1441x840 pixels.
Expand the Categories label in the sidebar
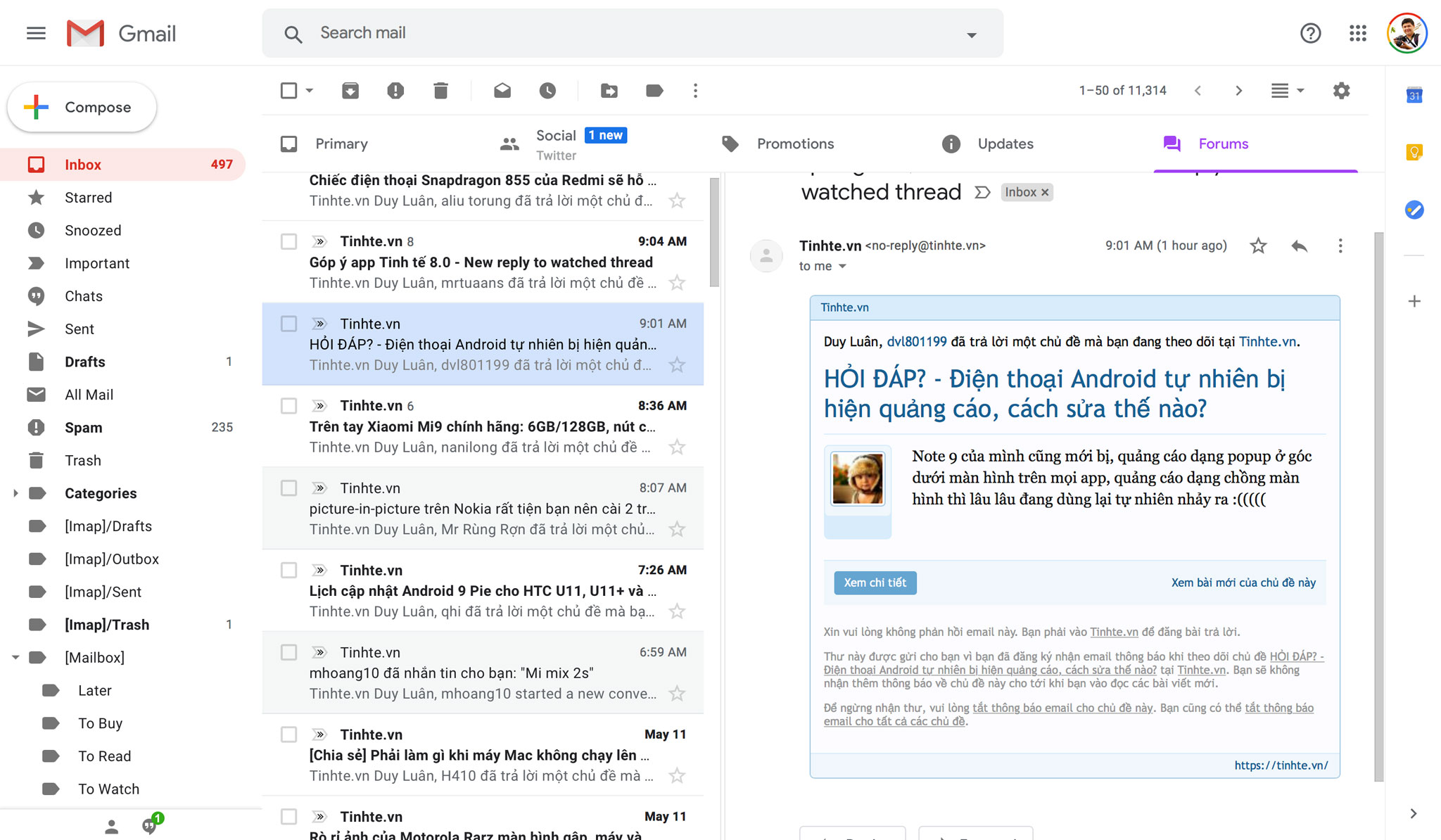pyautogui.click(x=15, y=493)
